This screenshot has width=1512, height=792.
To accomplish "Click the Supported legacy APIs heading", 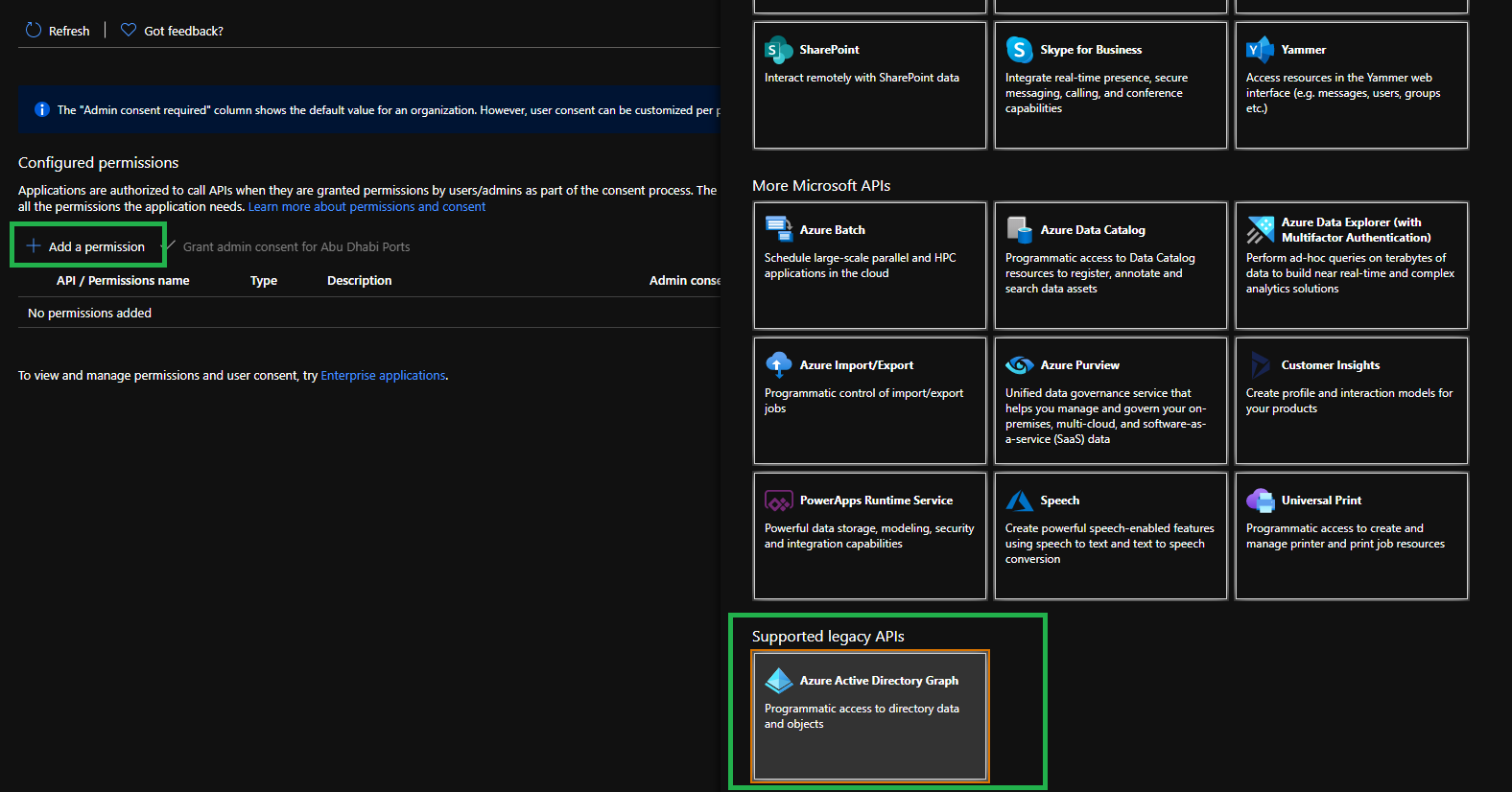I will 828,637.
